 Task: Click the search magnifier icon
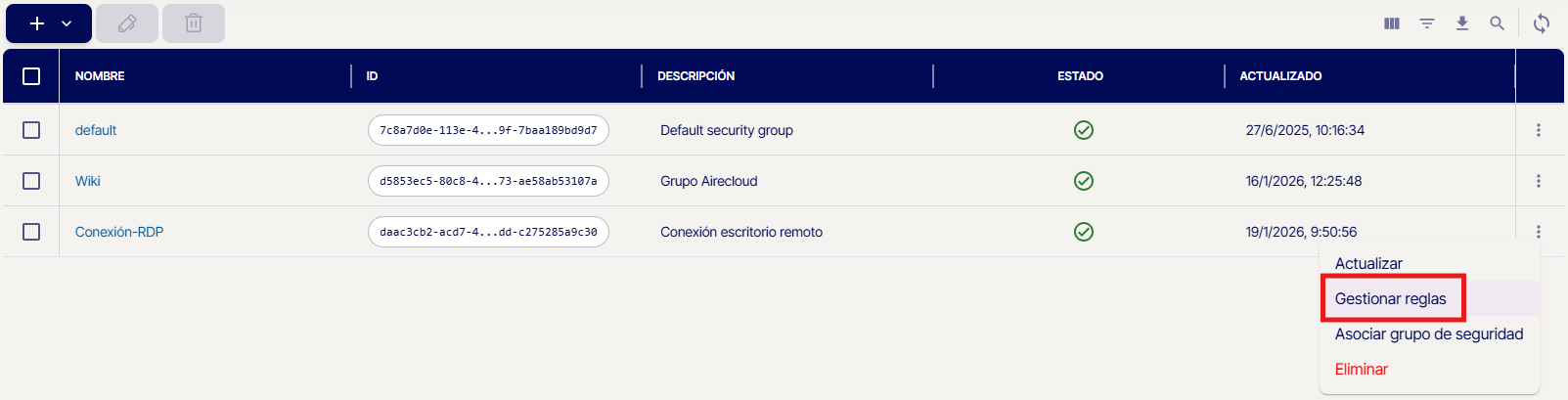[1497, 23]
